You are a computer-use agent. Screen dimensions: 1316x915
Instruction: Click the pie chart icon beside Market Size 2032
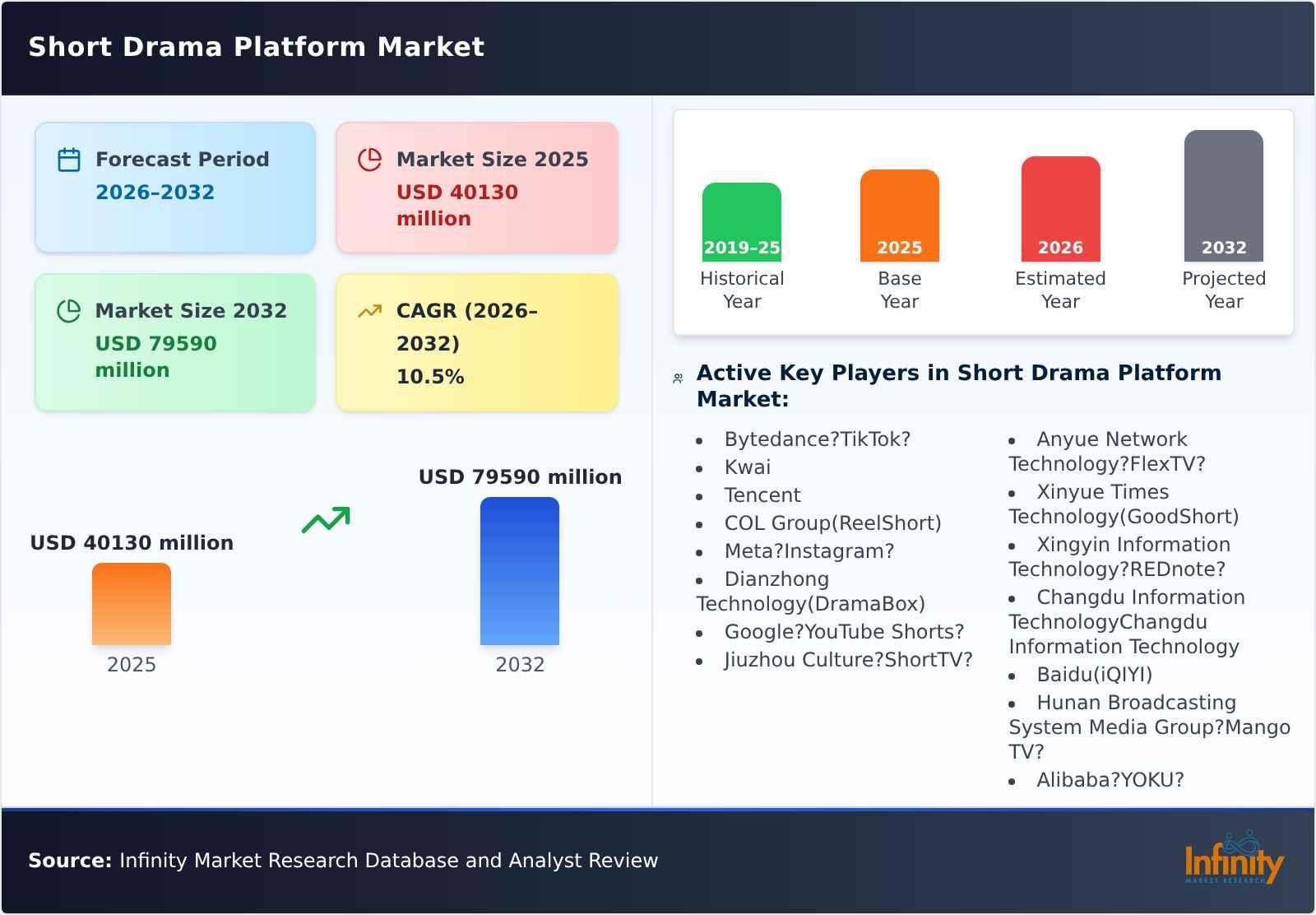pyautogui.click(x=69, y=311)
